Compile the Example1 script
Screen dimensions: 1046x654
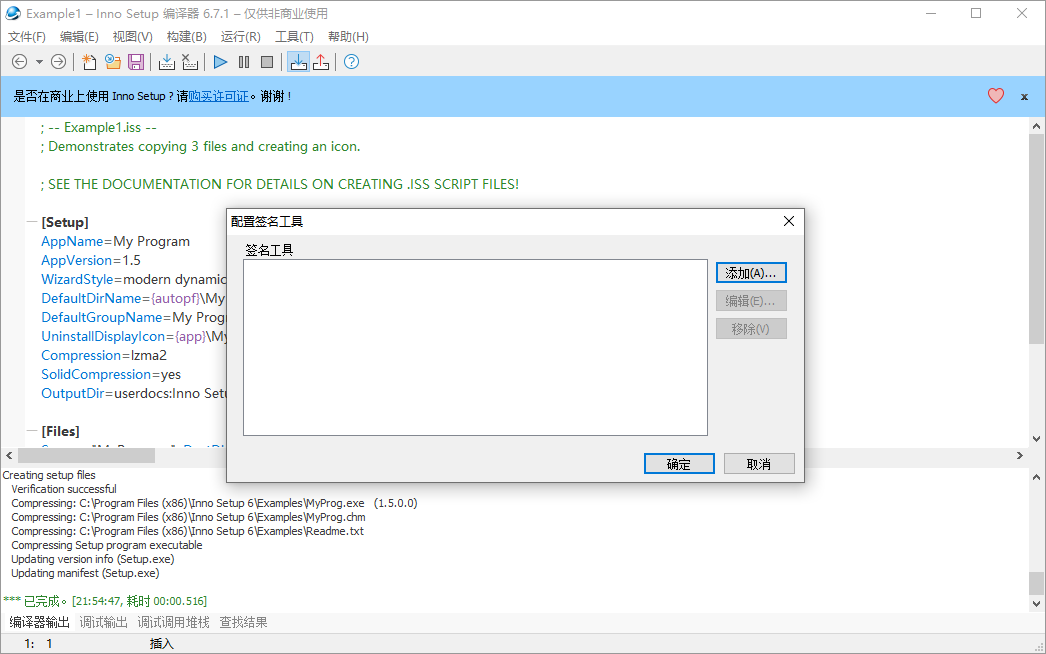coord(166,61)
